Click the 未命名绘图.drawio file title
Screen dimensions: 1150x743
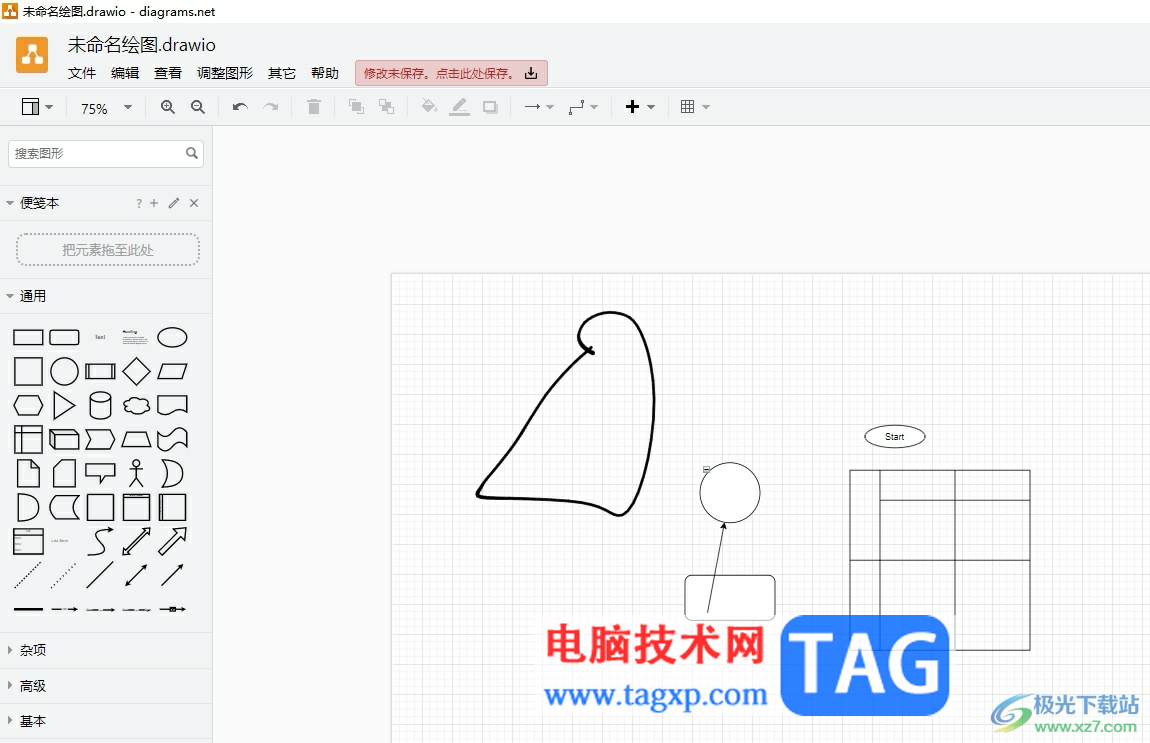pos(142,45)
